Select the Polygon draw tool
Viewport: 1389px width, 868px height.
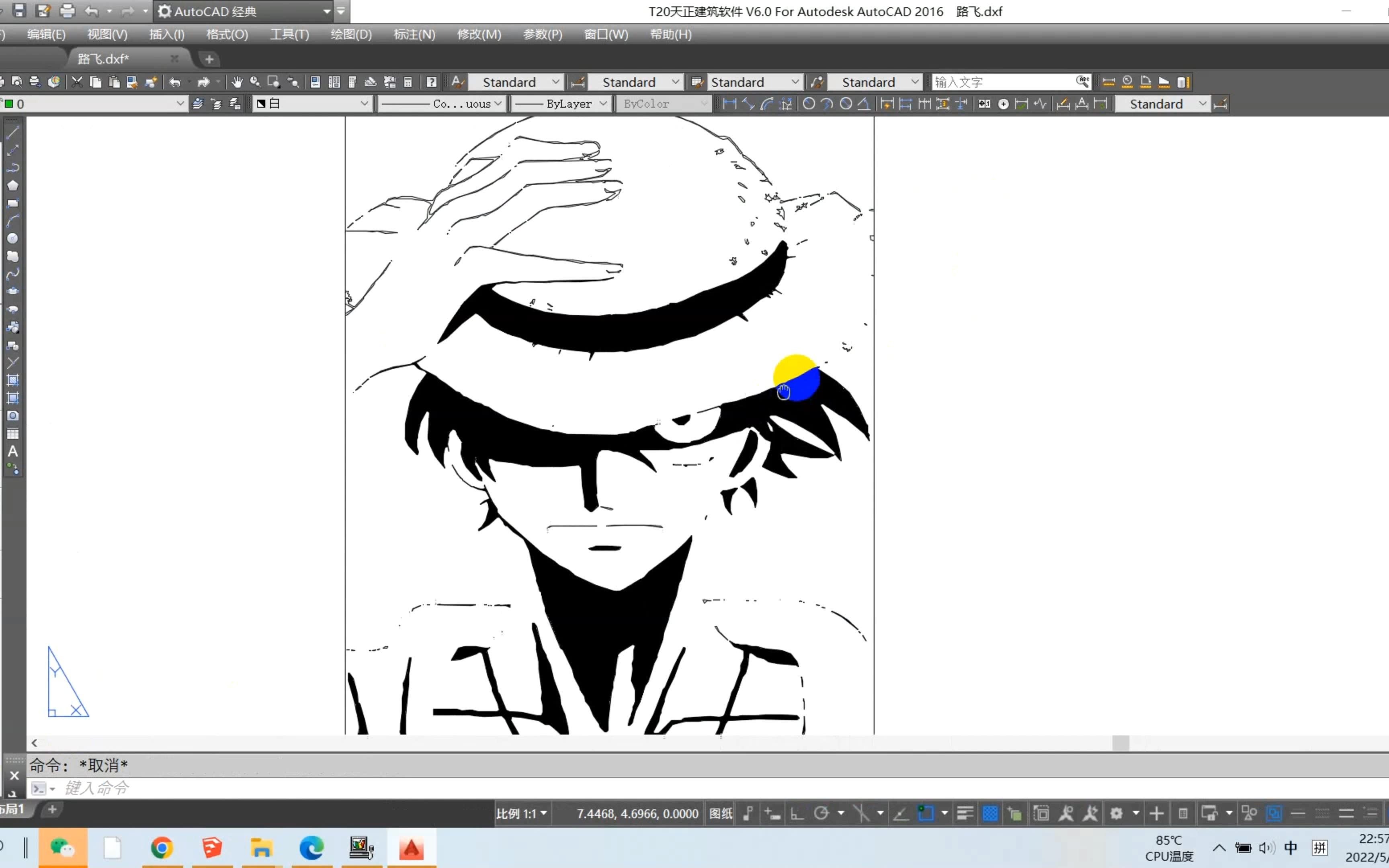click(x=12, y=185)
